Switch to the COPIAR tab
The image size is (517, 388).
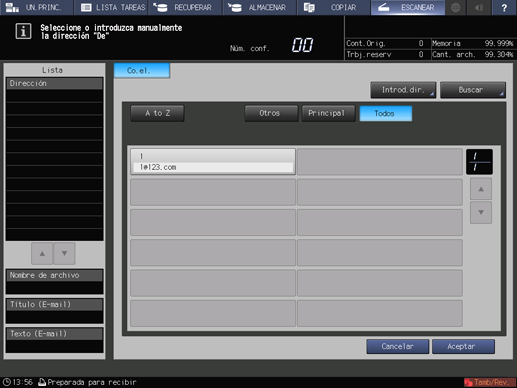(333, 7)
